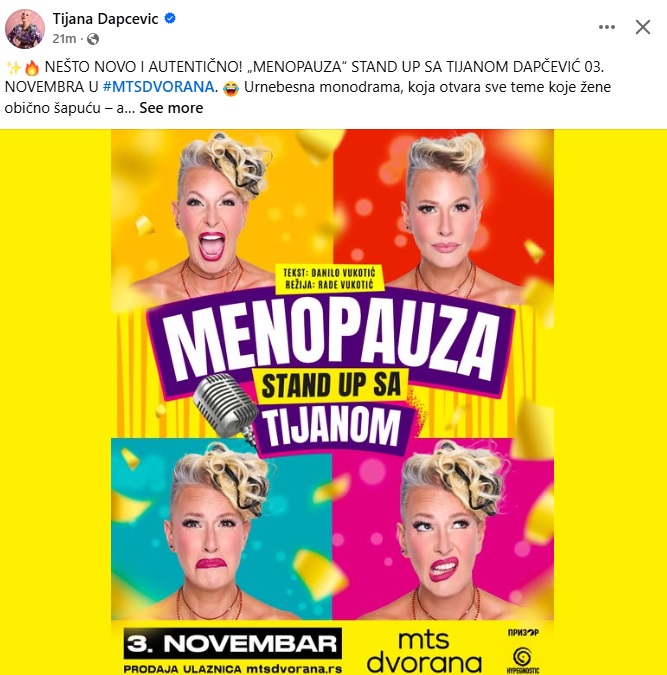The height and width of the screenshot is (675, 667).
Task: Click the Hypegnostic spiral logo
Action: (x=522, y=660)
